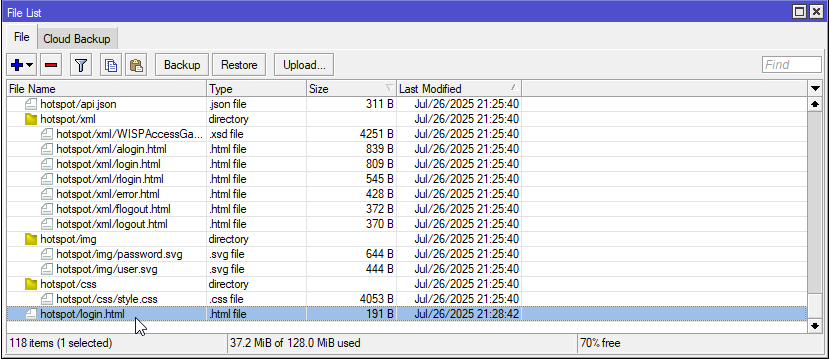The image size is (831, 361).
Task: Click the Restore button
Action: [x=239, y=65]
